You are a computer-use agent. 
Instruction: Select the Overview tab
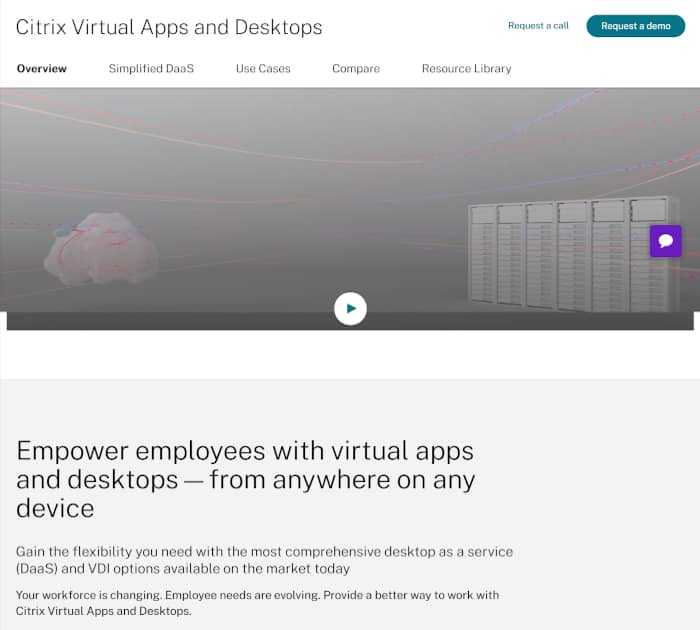click(x=42, y=69)
